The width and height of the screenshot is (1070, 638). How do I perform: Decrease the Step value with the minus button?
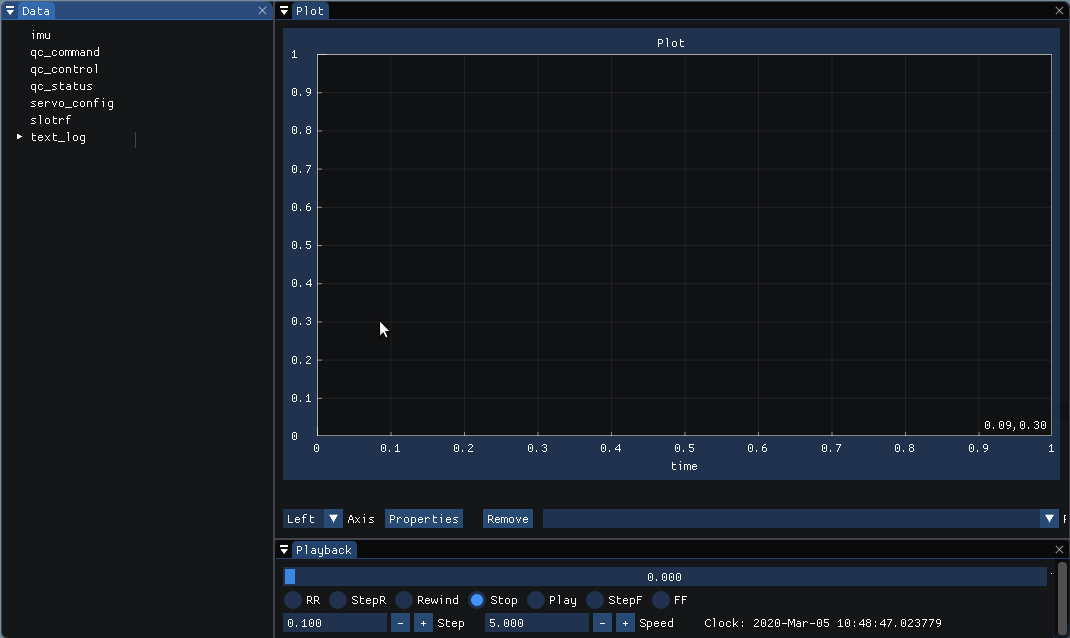[x=400, y=623]
